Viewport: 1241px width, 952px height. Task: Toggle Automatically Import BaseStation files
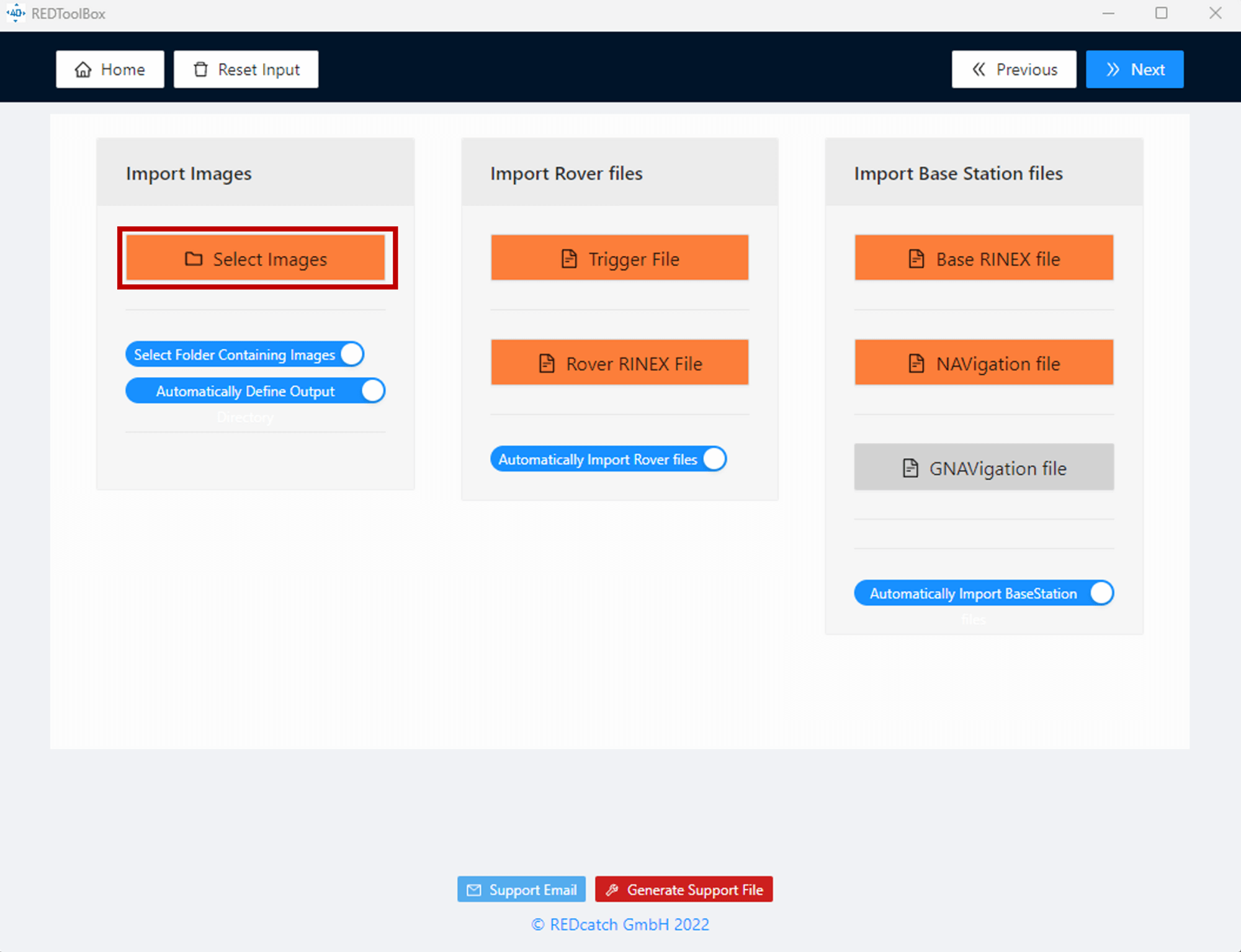coord(1101,593)
